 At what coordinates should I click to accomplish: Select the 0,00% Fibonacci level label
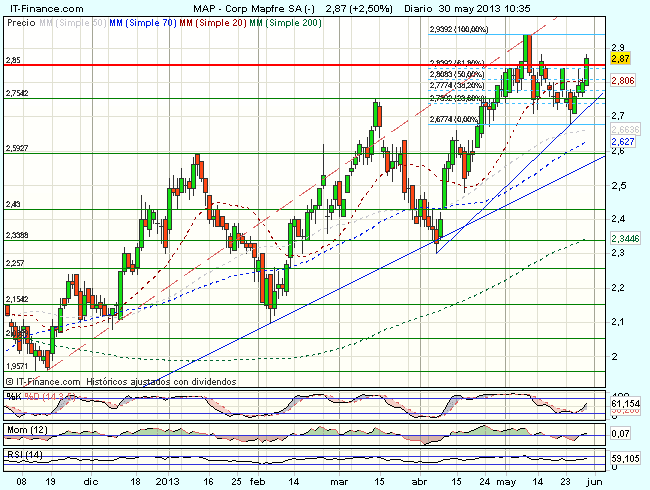(x=453, y=119)
